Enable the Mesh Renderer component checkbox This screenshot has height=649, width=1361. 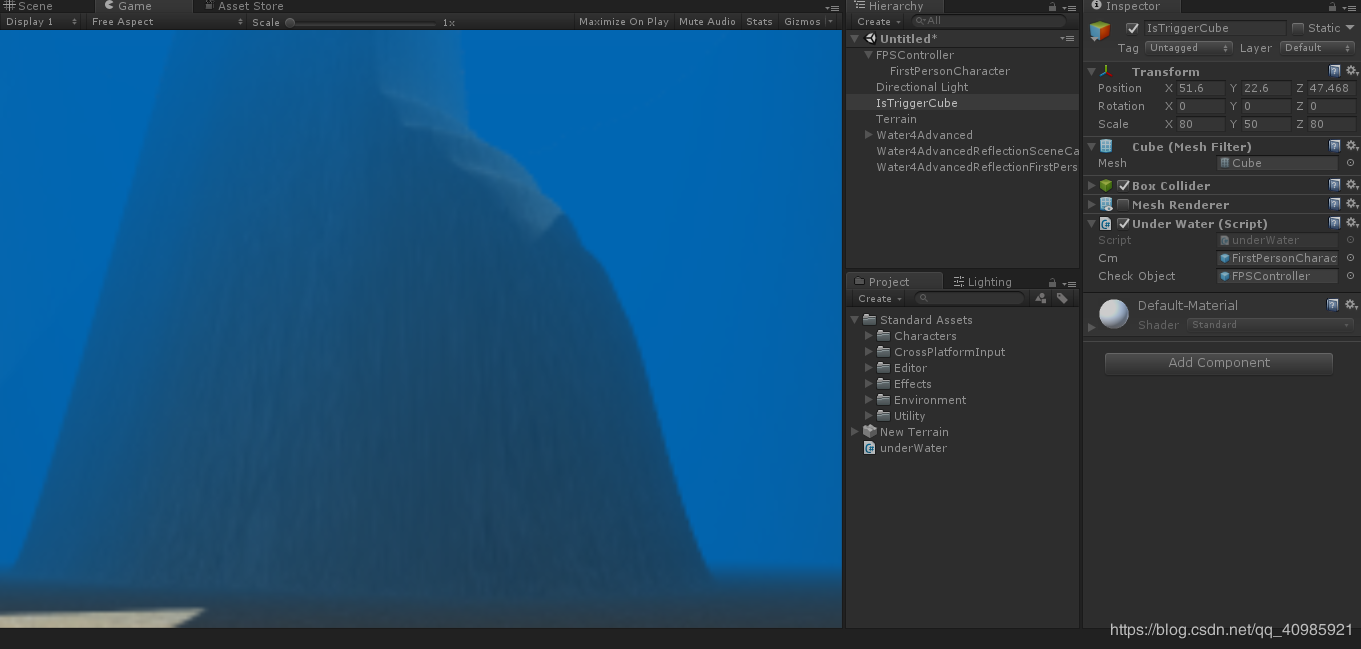point(1123,204)
